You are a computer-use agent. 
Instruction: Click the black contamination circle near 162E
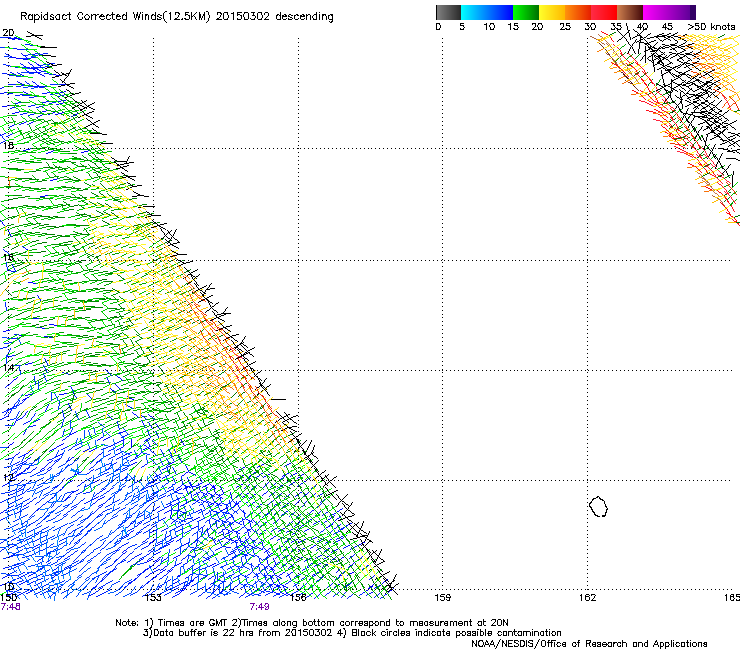tap(598, 507)
